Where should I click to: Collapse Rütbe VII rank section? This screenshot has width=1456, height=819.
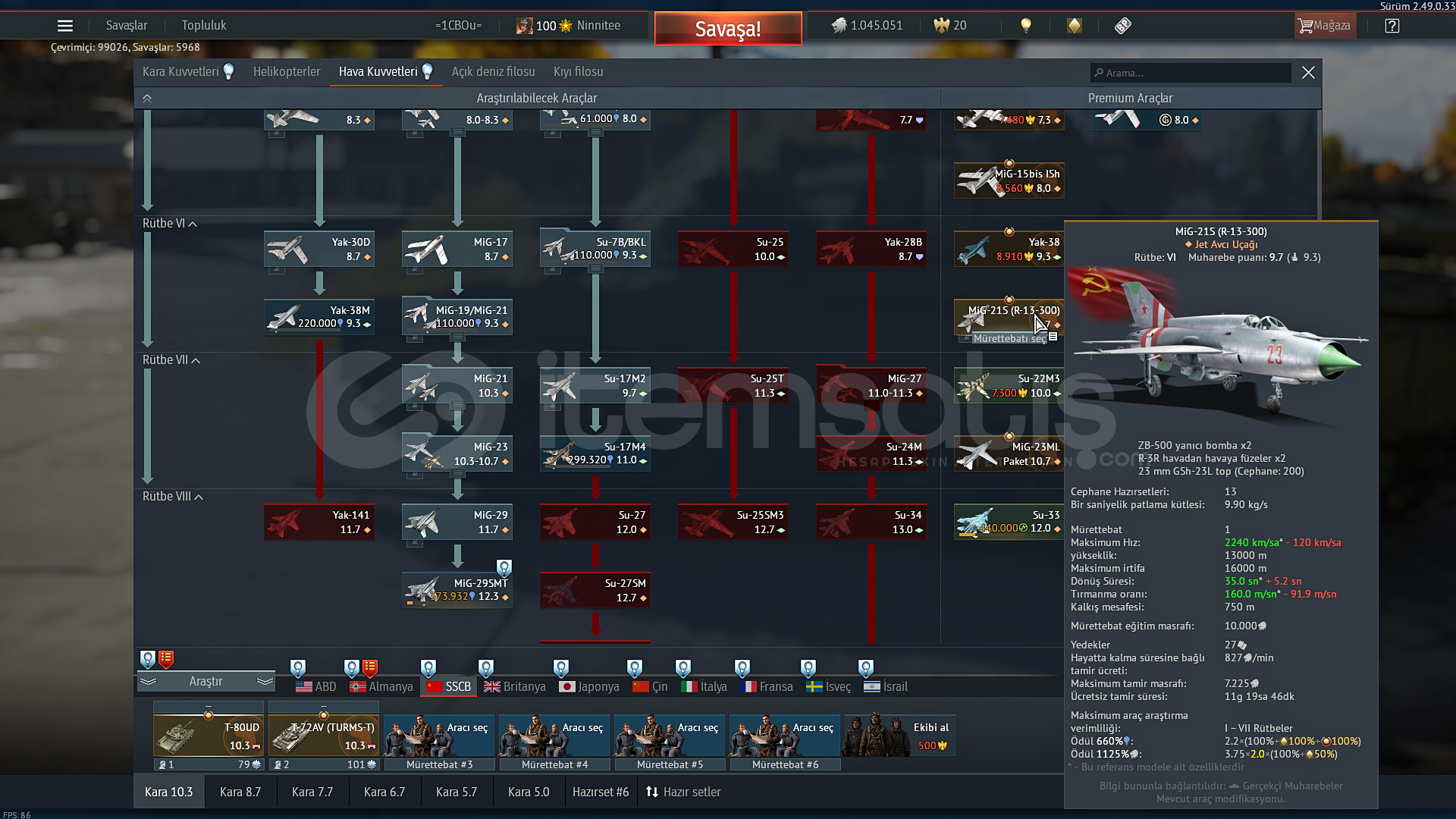pos(171,360)
